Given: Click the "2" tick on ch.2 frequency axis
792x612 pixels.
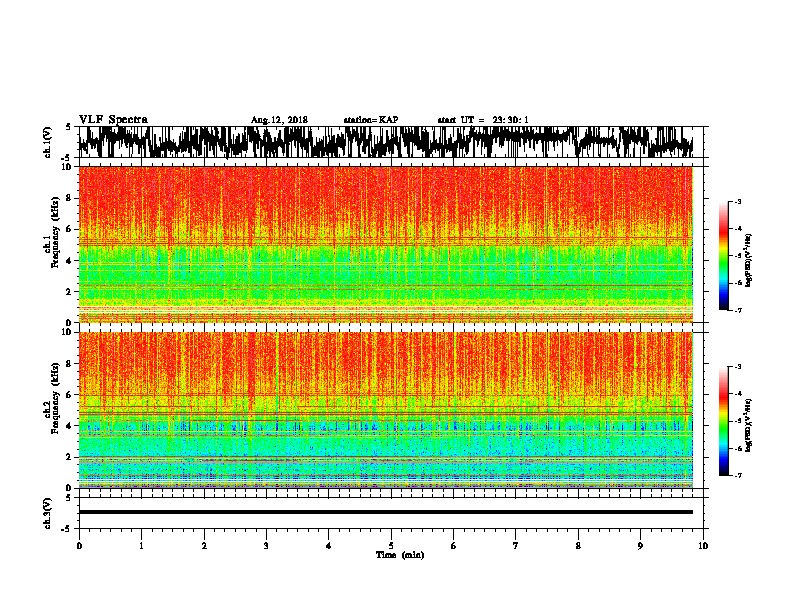Looking at the screenshot, I should [70, 457].
